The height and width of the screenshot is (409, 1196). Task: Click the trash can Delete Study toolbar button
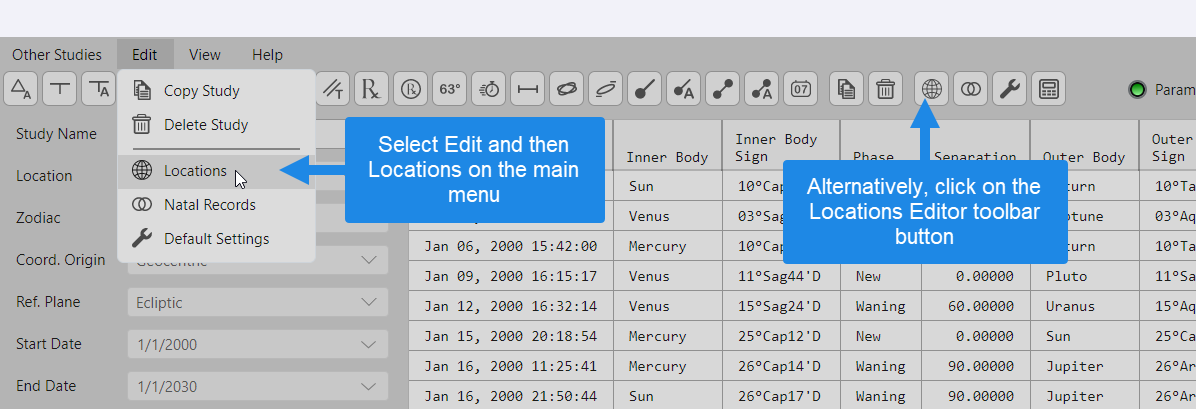tap(885, 89)
